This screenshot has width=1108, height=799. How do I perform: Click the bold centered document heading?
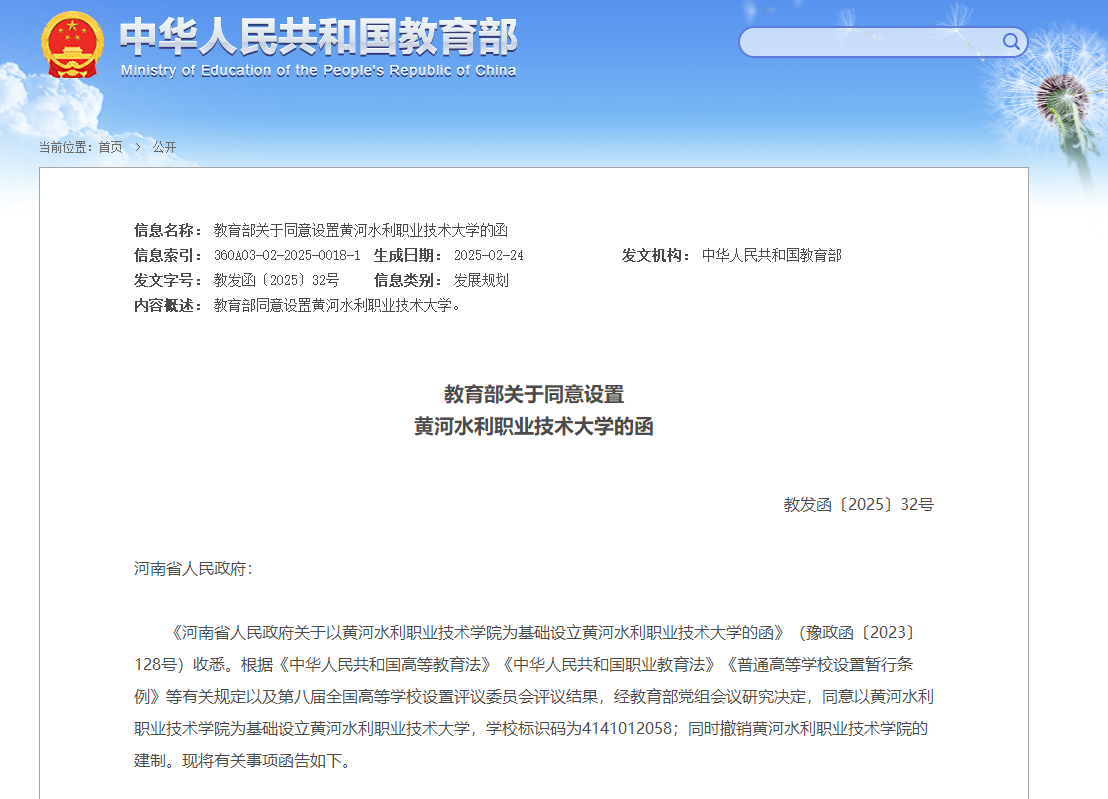point(533,410)
